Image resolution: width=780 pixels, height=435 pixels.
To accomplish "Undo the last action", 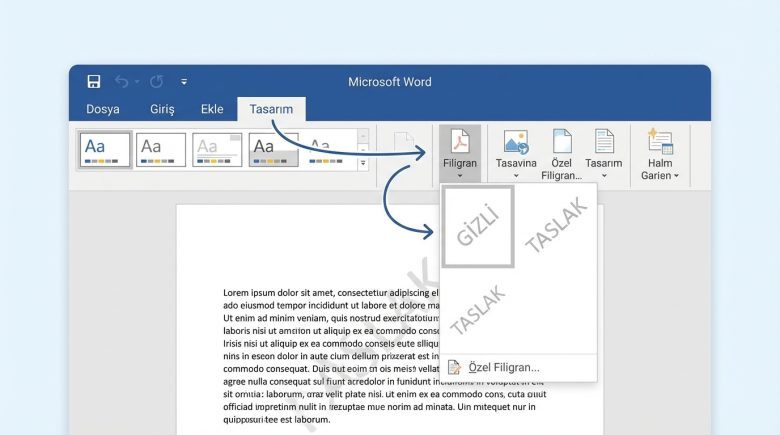I will (x=121, y=82).
